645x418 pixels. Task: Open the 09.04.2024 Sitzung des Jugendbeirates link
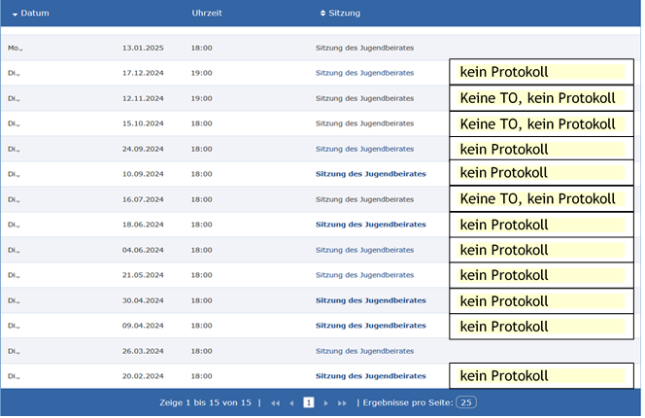coord(370,325)
